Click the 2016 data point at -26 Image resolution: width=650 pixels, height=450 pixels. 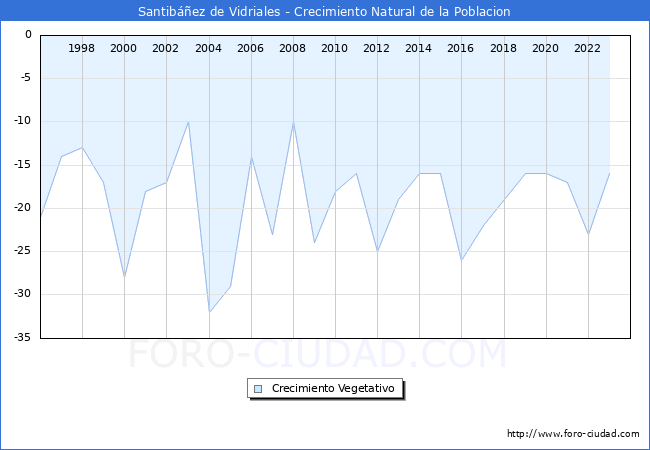tap(462, 260)
